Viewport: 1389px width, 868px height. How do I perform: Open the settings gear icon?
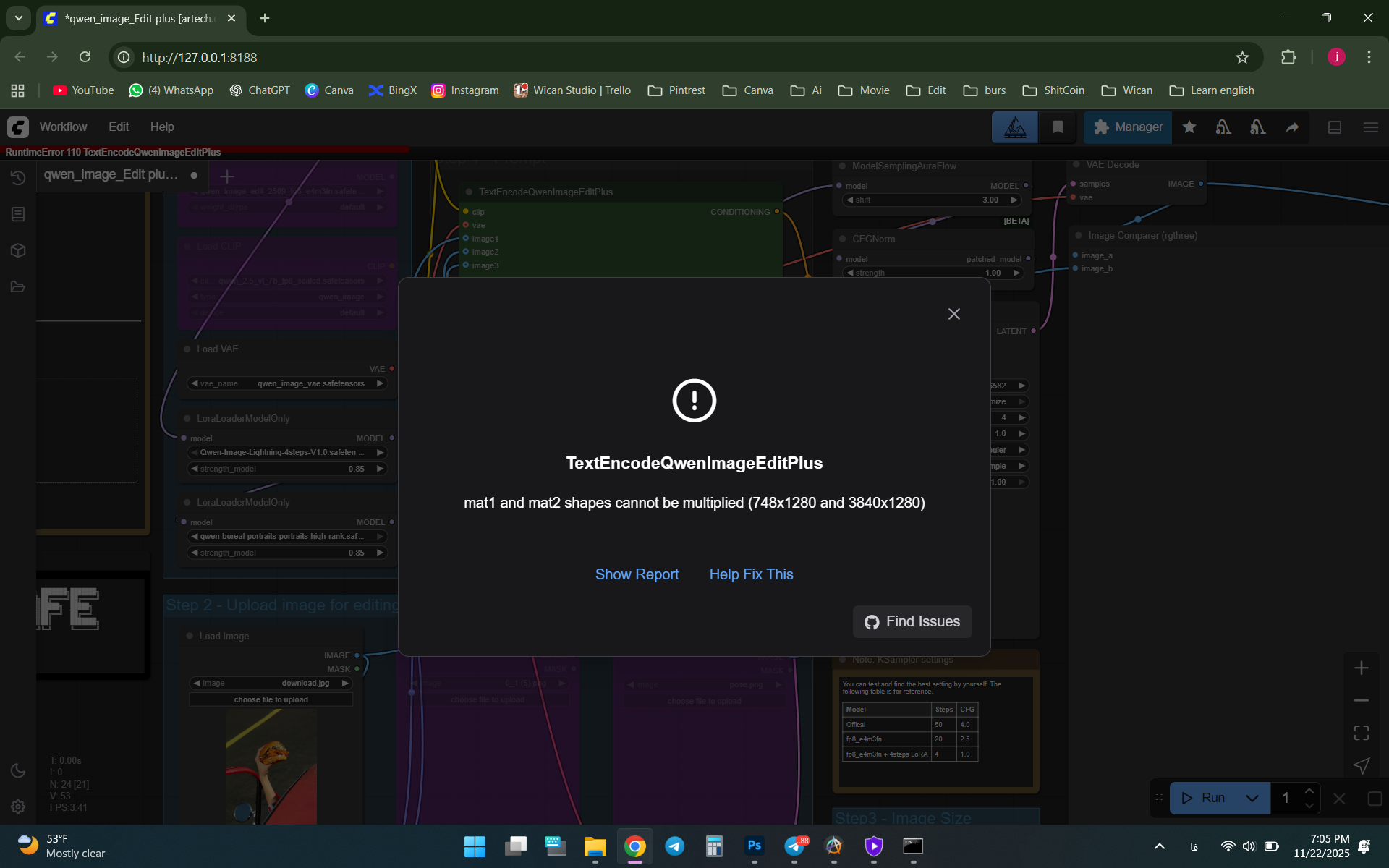pyautogui.click(x=18, y=807)
